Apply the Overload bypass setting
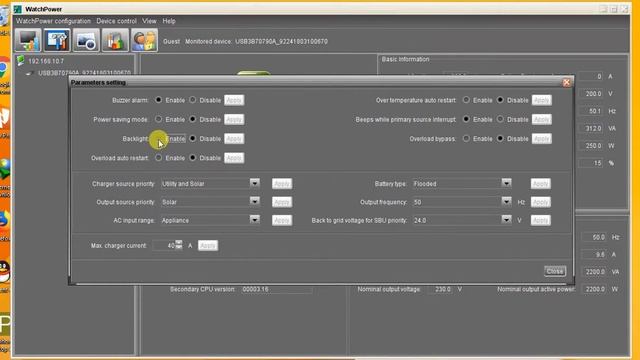The width and height of the screenshot is (640, 360). click(542, 139)
